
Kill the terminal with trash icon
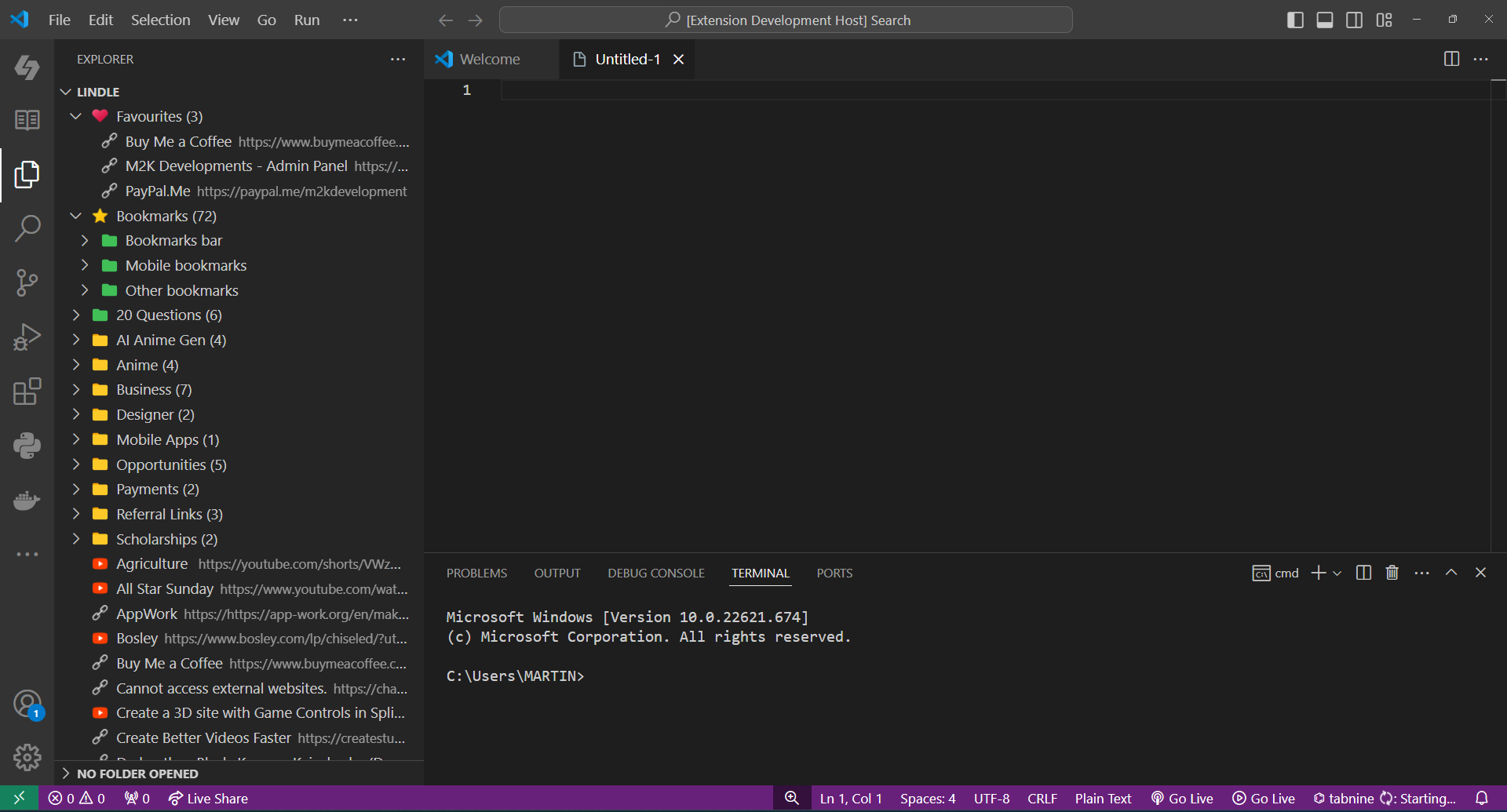tap(1392, 573)
